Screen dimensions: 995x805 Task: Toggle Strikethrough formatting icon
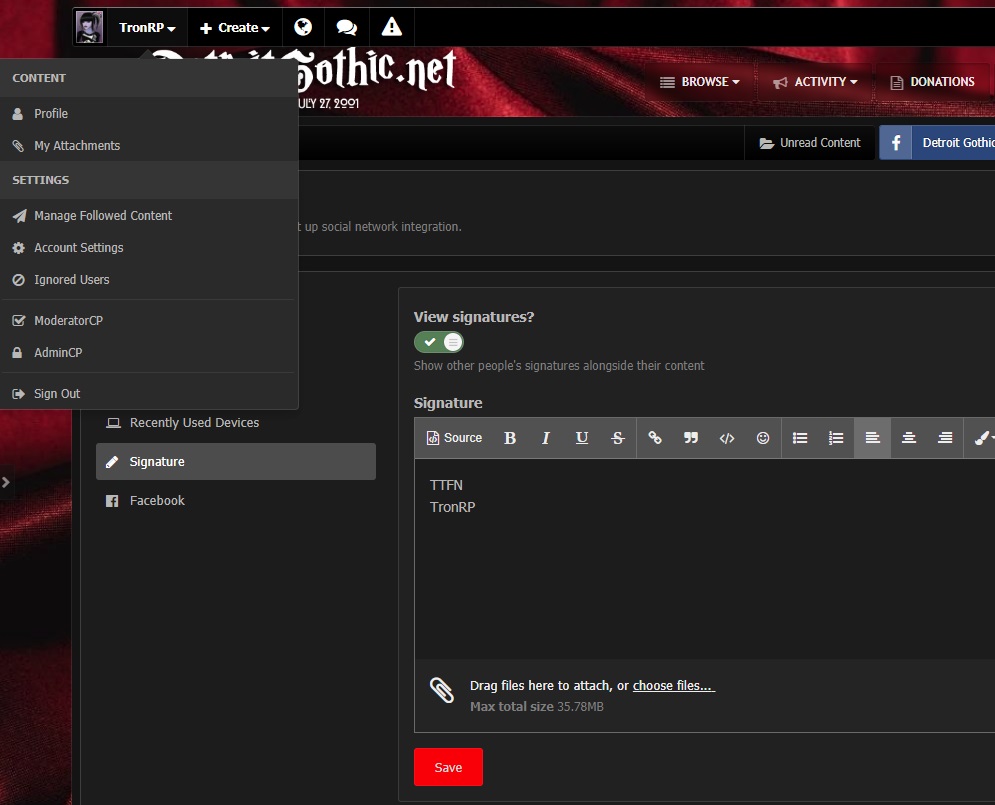pyautogui.click(x=618, y=438)
